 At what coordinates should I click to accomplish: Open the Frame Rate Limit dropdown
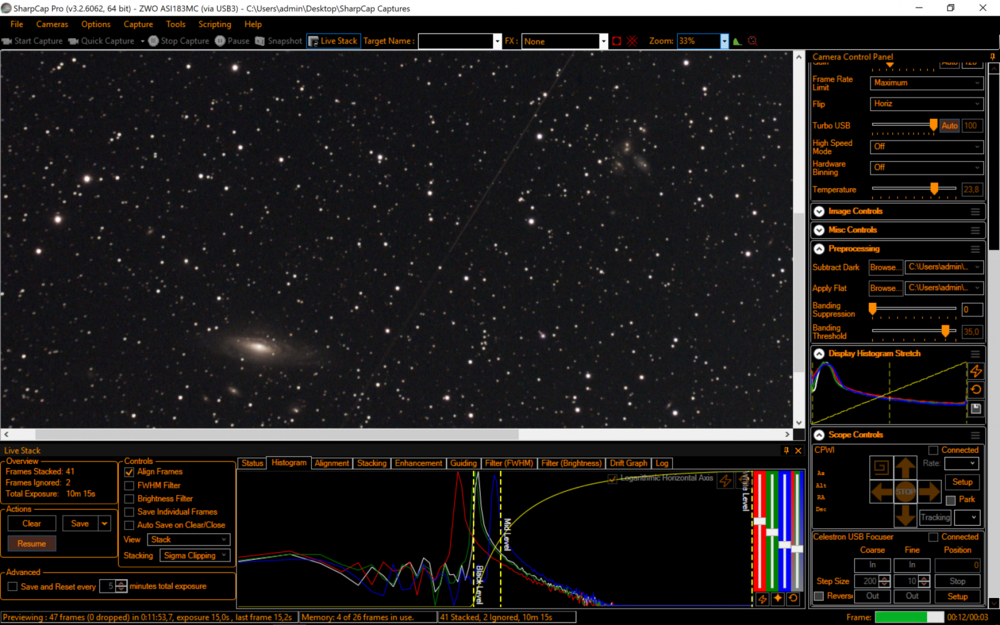click(926, 83)
